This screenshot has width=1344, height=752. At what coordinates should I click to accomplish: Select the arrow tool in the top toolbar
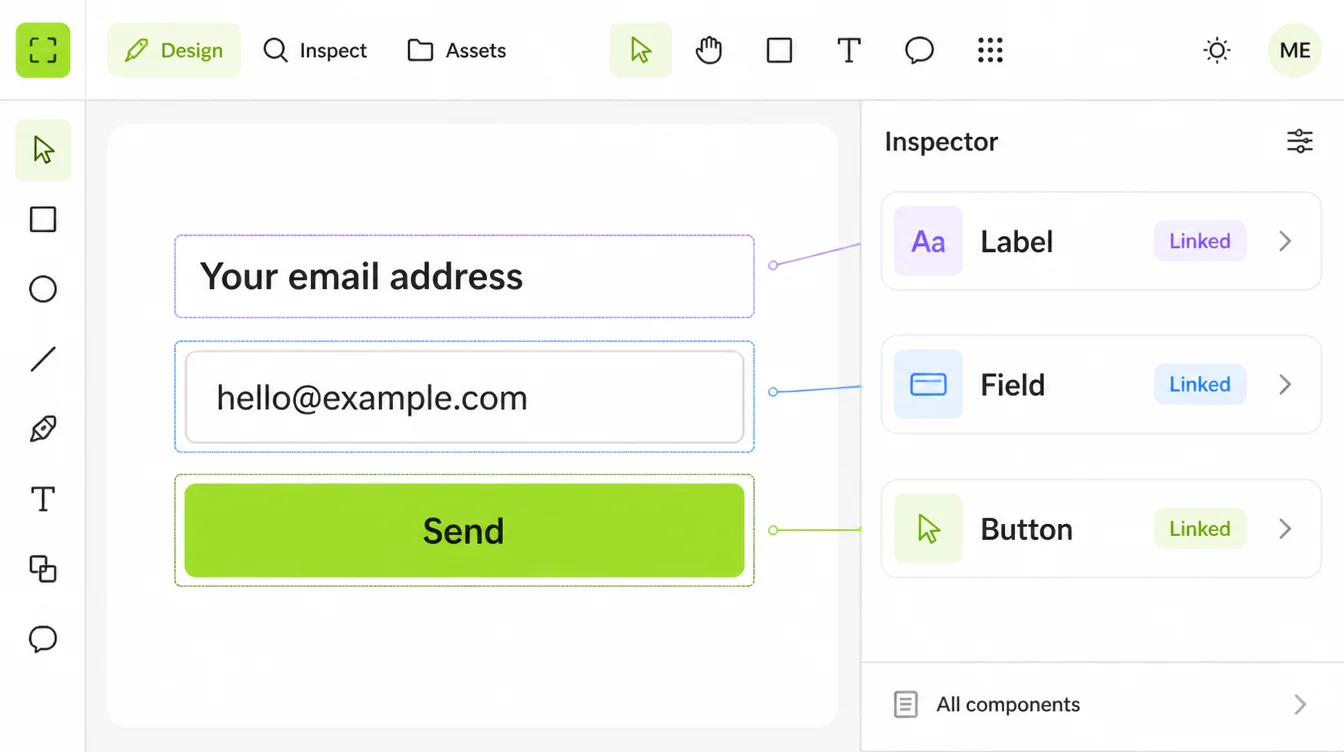(x=641, y=50)
